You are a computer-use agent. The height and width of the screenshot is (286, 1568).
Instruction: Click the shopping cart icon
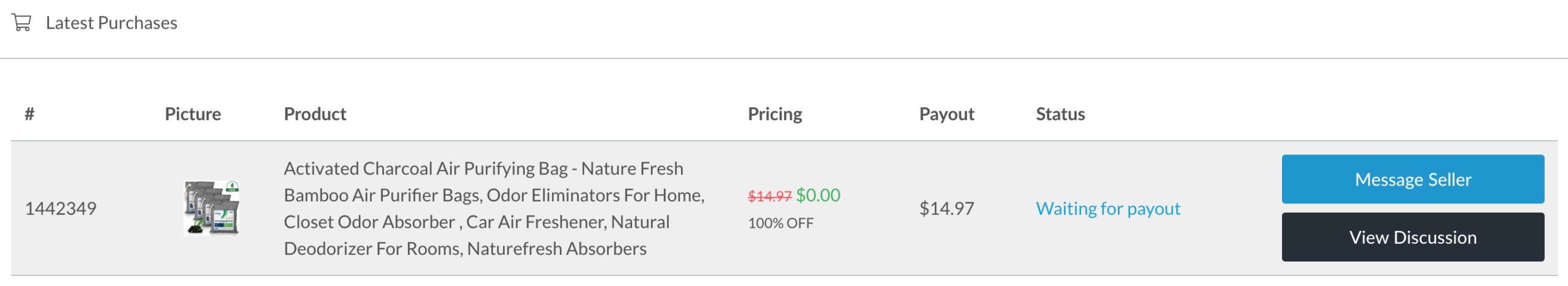21,23
